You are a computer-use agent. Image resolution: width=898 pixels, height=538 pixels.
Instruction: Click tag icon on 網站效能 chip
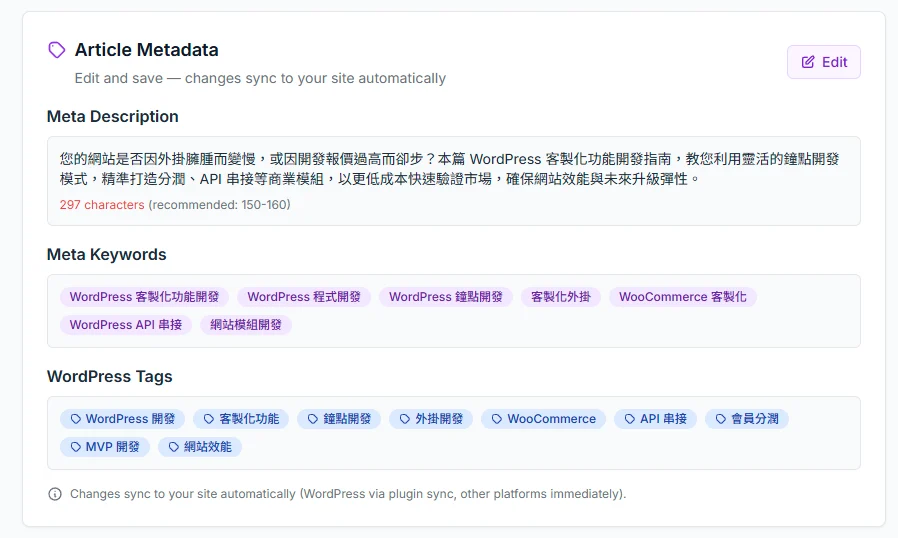tap(174, 447)
